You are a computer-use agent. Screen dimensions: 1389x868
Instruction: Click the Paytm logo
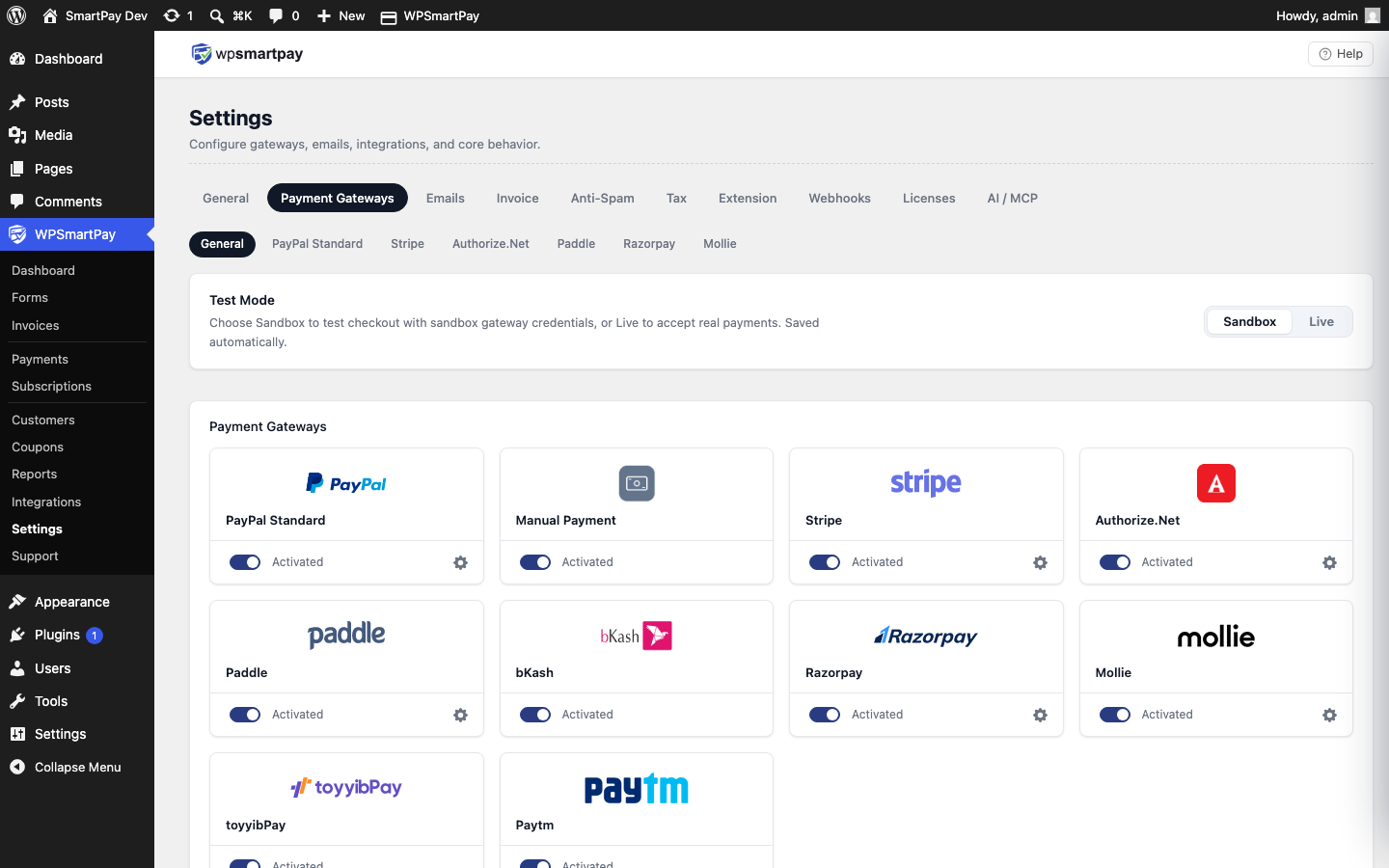(x=637, y=788)
